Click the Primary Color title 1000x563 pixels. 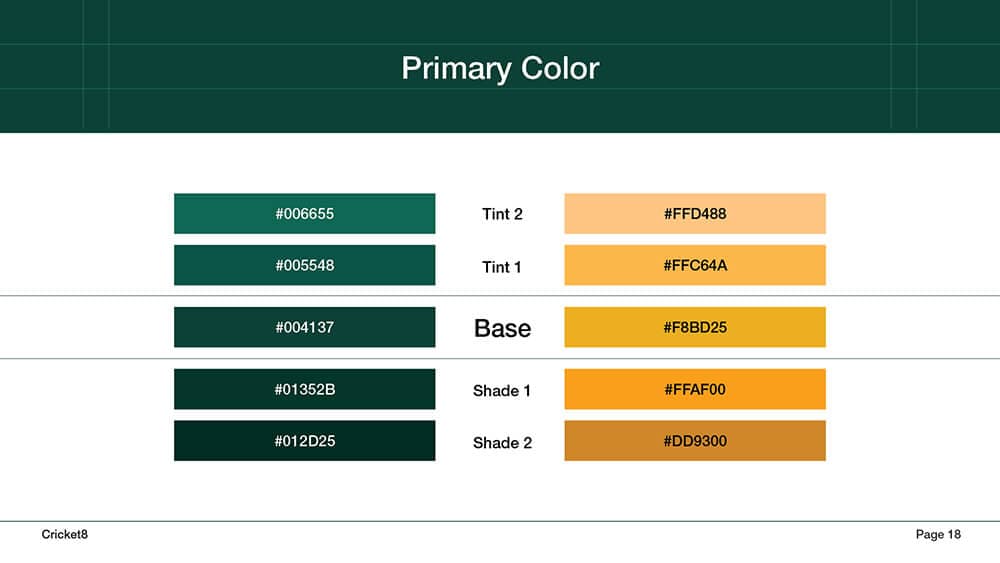(x=500, y=69)
